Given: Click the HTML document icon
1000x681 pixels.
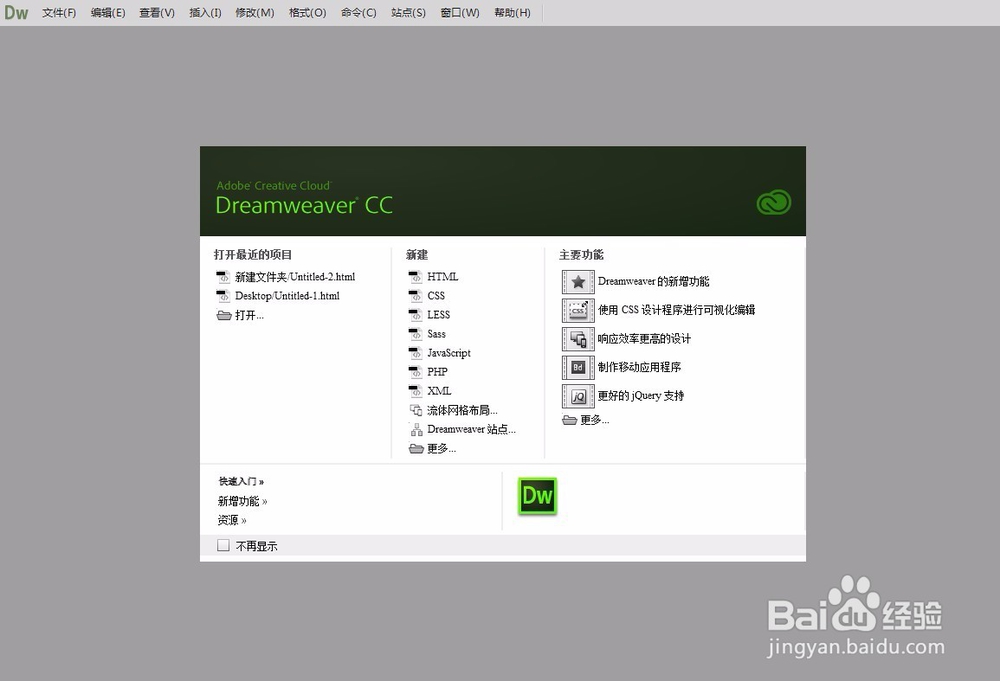Looking at the screenshot, I should click(x=416, y=277).
